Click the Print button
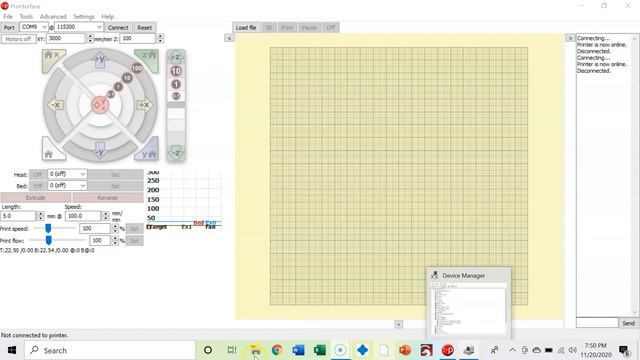Screen dimensions: 640x360 [x=287, y=27]
